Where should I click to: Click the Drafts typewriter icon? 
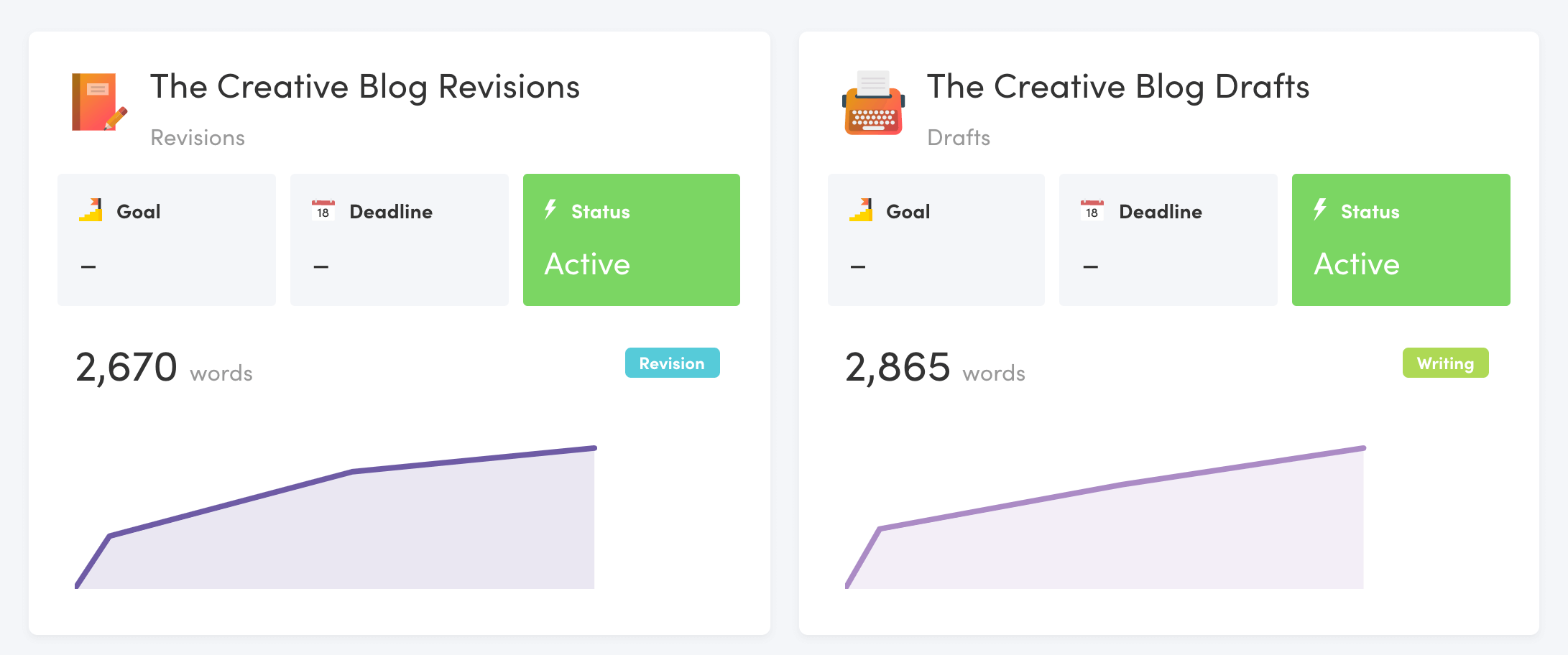point(873,103)
